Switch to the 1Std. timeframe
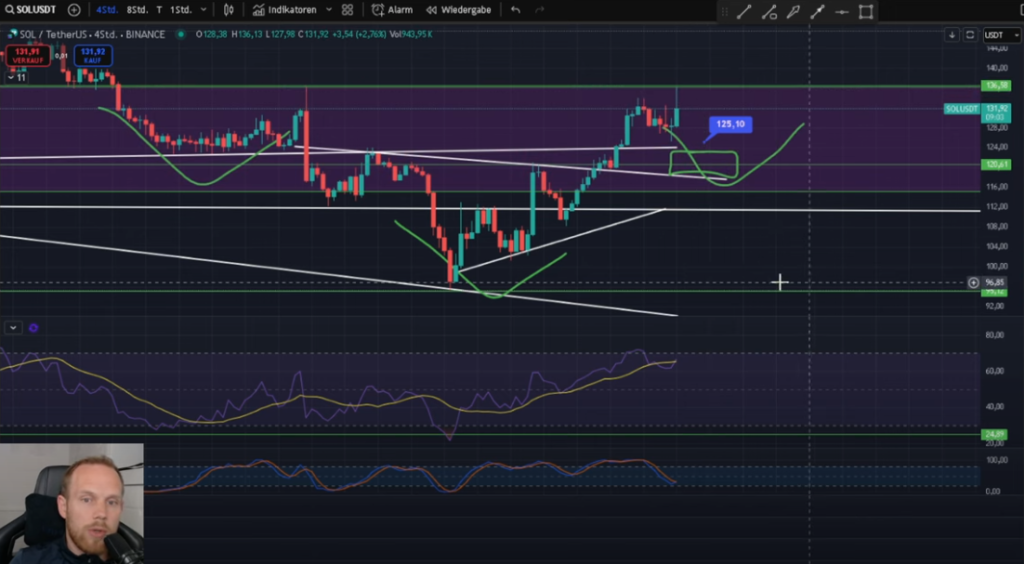 click(x=181, y=10)
